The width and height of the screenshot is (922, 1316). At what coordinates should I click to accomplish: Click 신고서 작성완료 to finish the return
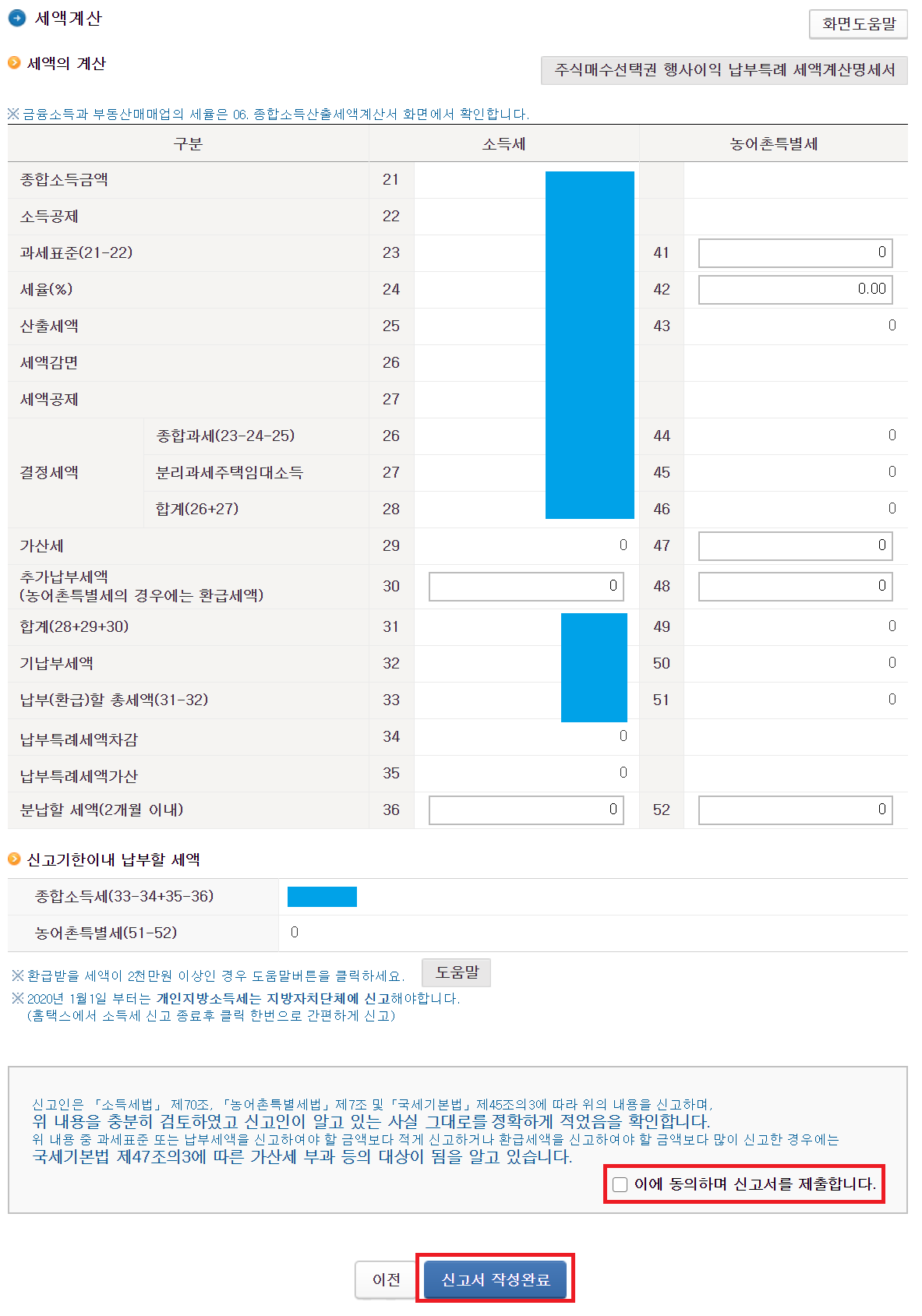pyautogui.click(x=495, y=1279)
